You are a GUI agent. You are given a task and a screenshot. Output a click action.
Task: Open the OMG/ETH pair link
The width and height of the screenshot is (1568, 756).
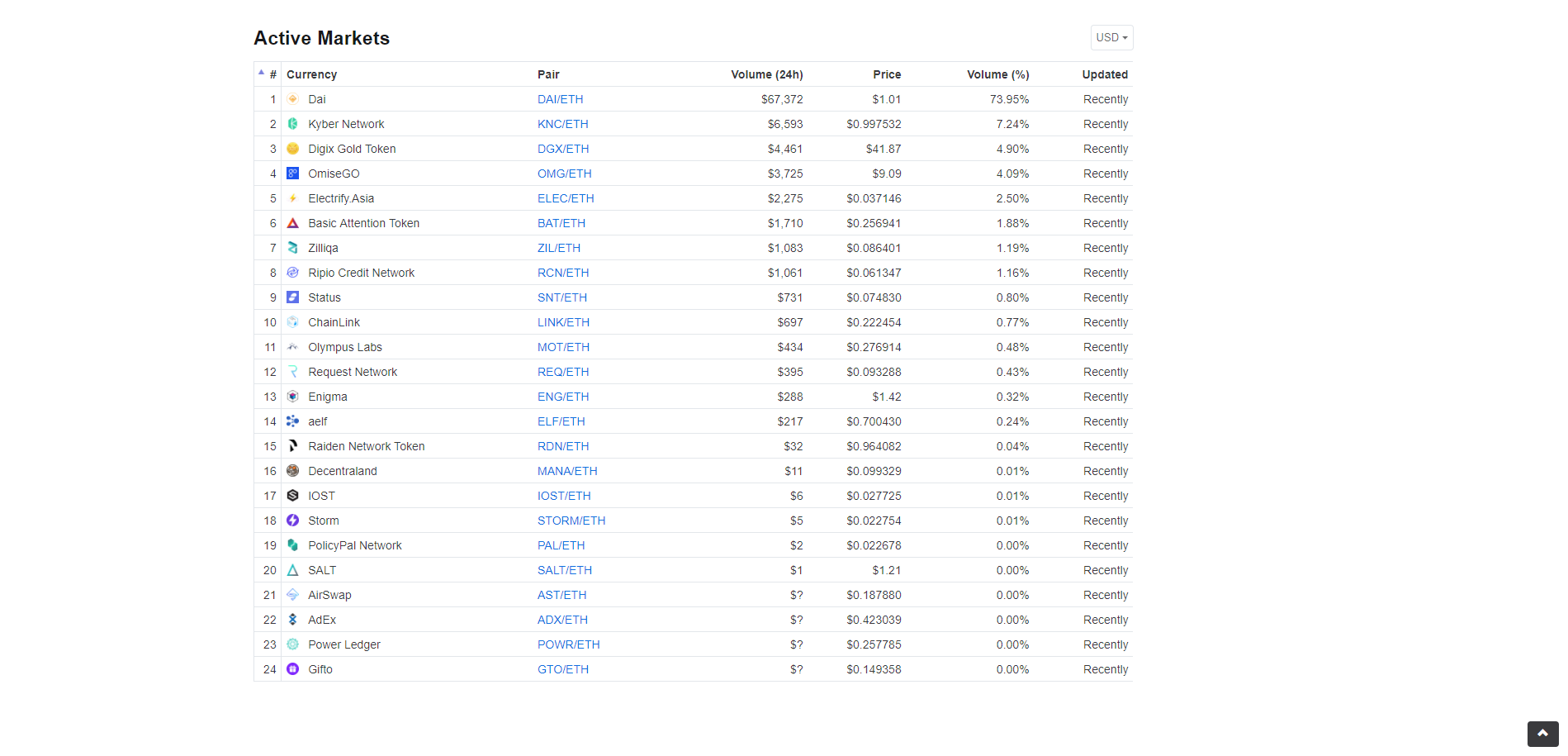click(x=565, y=174)
